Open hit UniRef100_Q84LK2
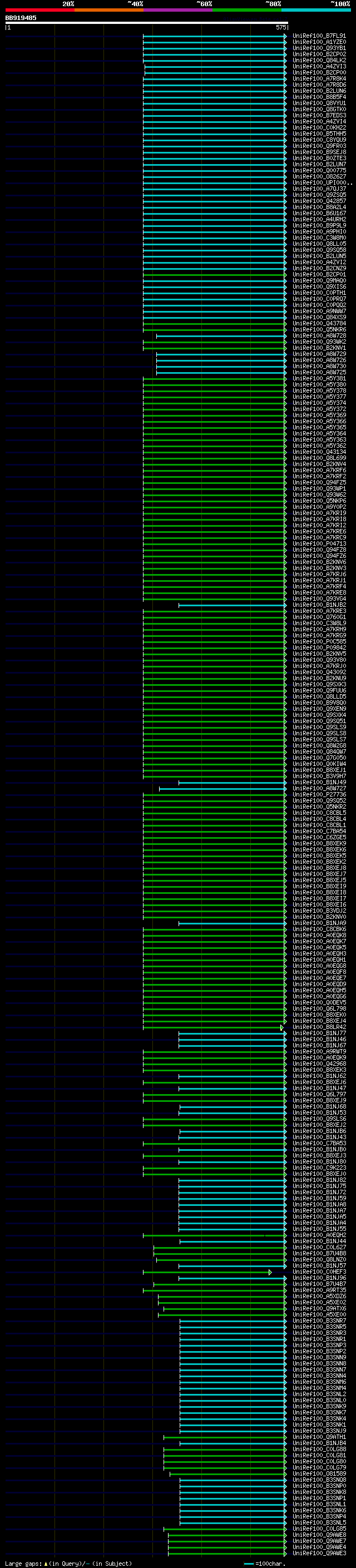This screenshot has width=356, height=1568. tap(319, 60)
